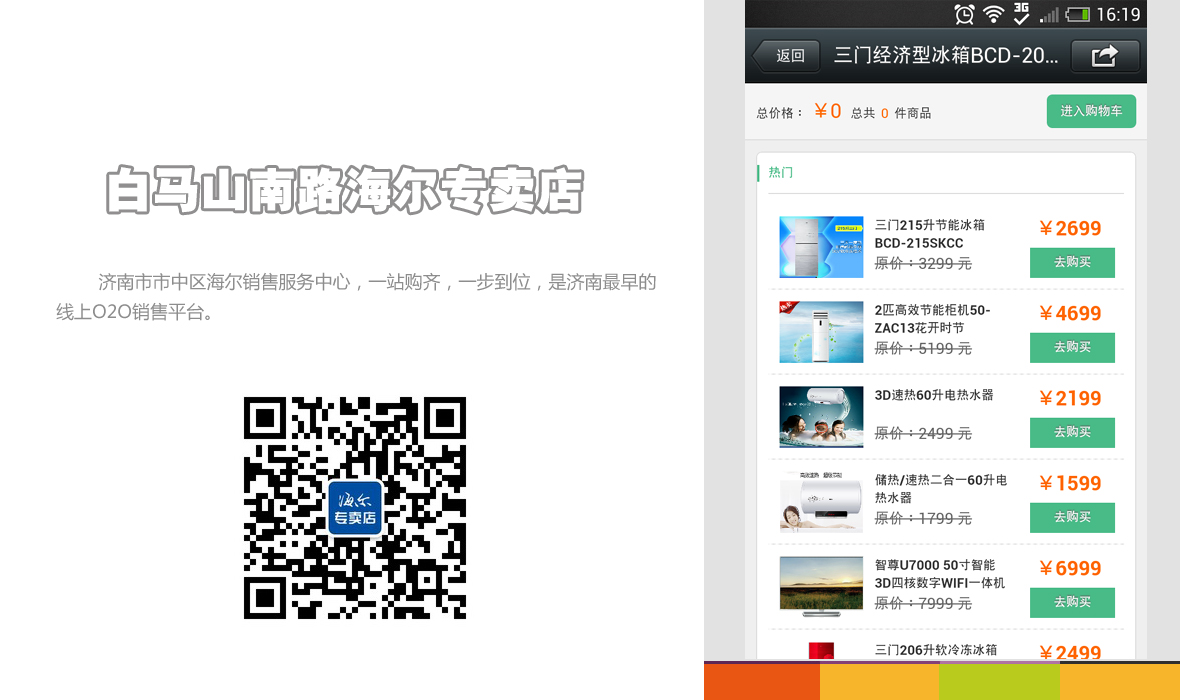Viewport: 1180px width, 700px height.
Task: Click the price ¥2699
Action: pos(1070,228)
